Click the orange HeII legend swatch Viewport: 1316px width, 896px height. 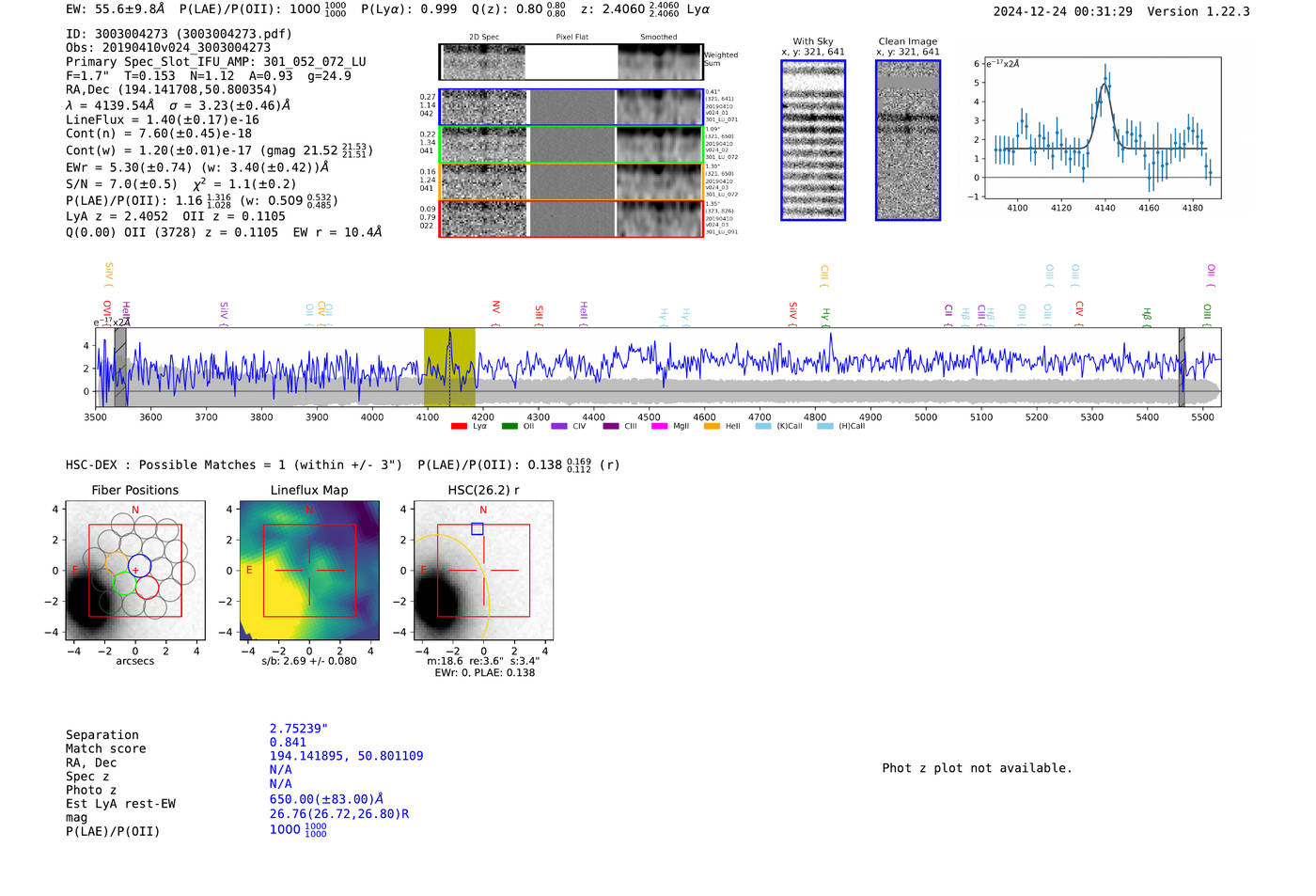[712, 426]
